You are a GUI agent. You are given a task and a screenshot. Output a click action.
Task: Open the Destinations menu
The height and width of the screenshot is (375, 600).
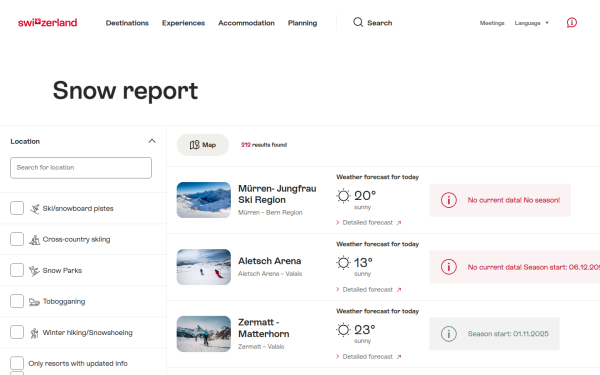[127, 23]
